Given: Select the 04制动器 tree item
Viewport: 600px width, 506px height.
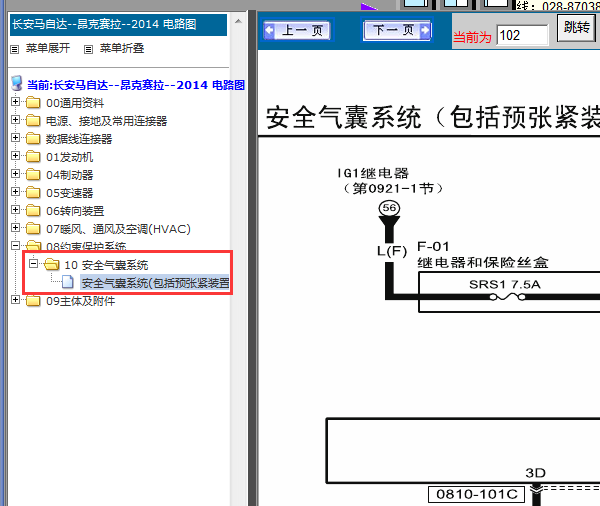Looking at the screenshot, I should [70, 175].
